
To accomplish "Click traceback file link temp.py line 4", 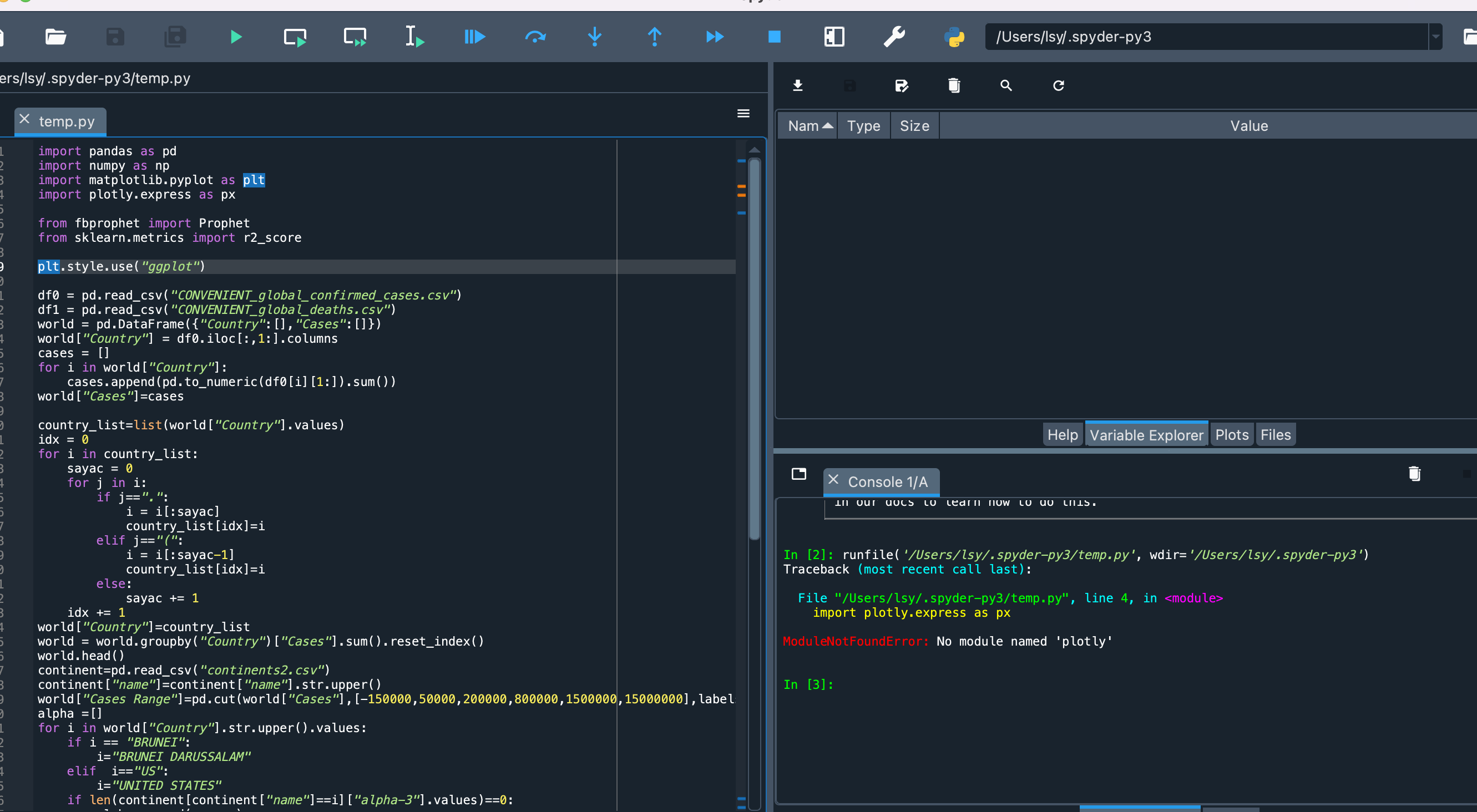I will [x=1010, y=598].
